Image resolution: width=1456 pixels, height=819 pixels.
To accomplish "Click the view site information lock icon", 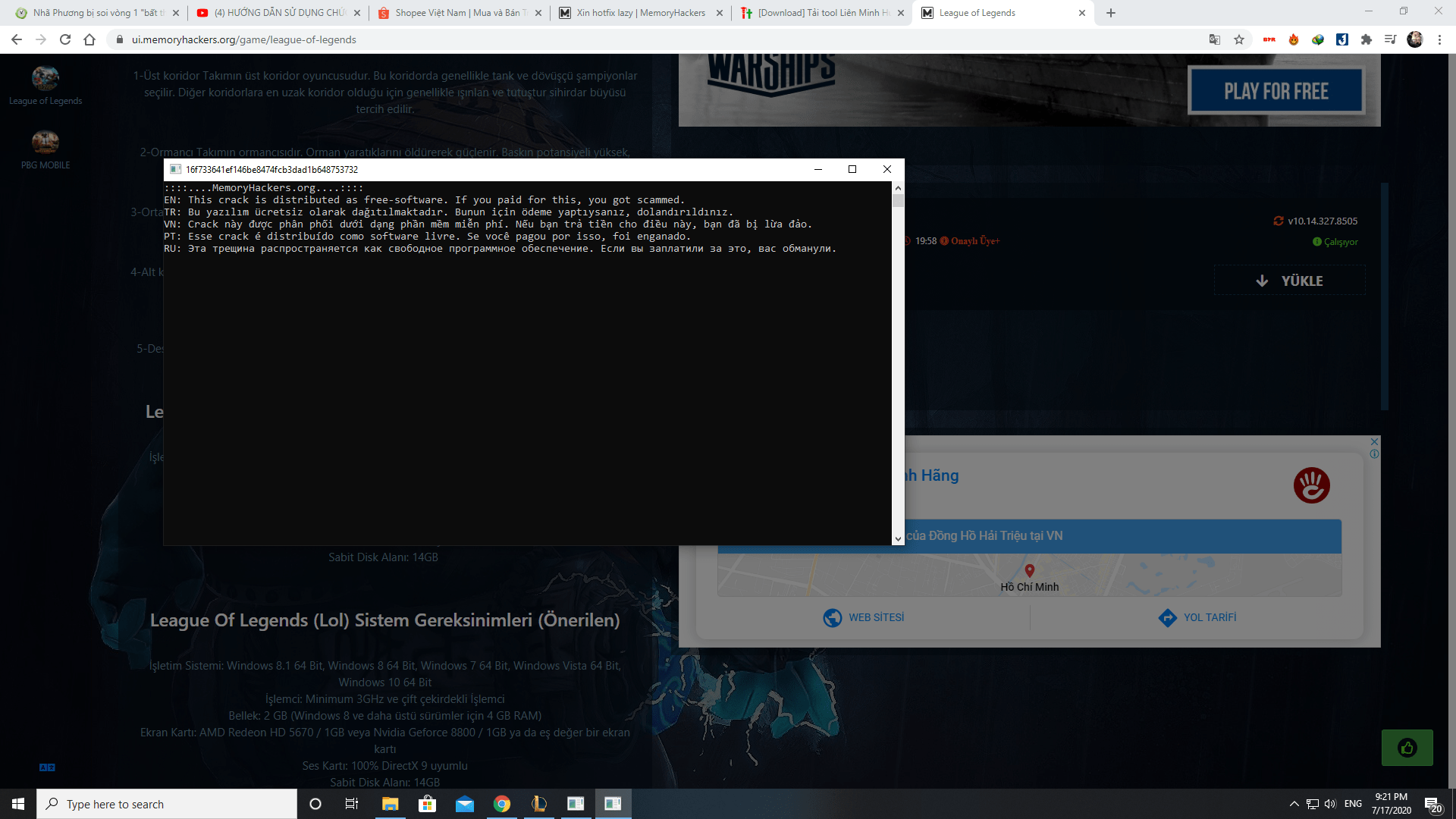I will pyautogui.click(x=119, y=39).
